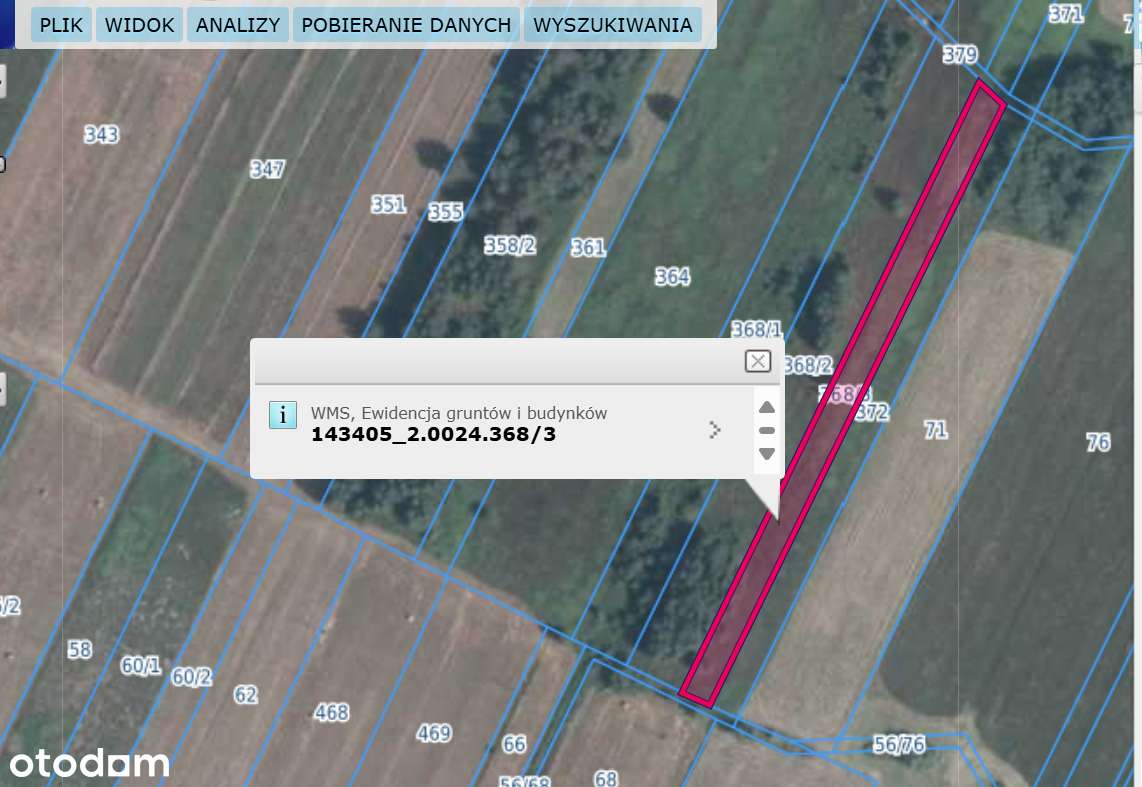Click the popup scroll up arrow

click(x=766, y=407)
